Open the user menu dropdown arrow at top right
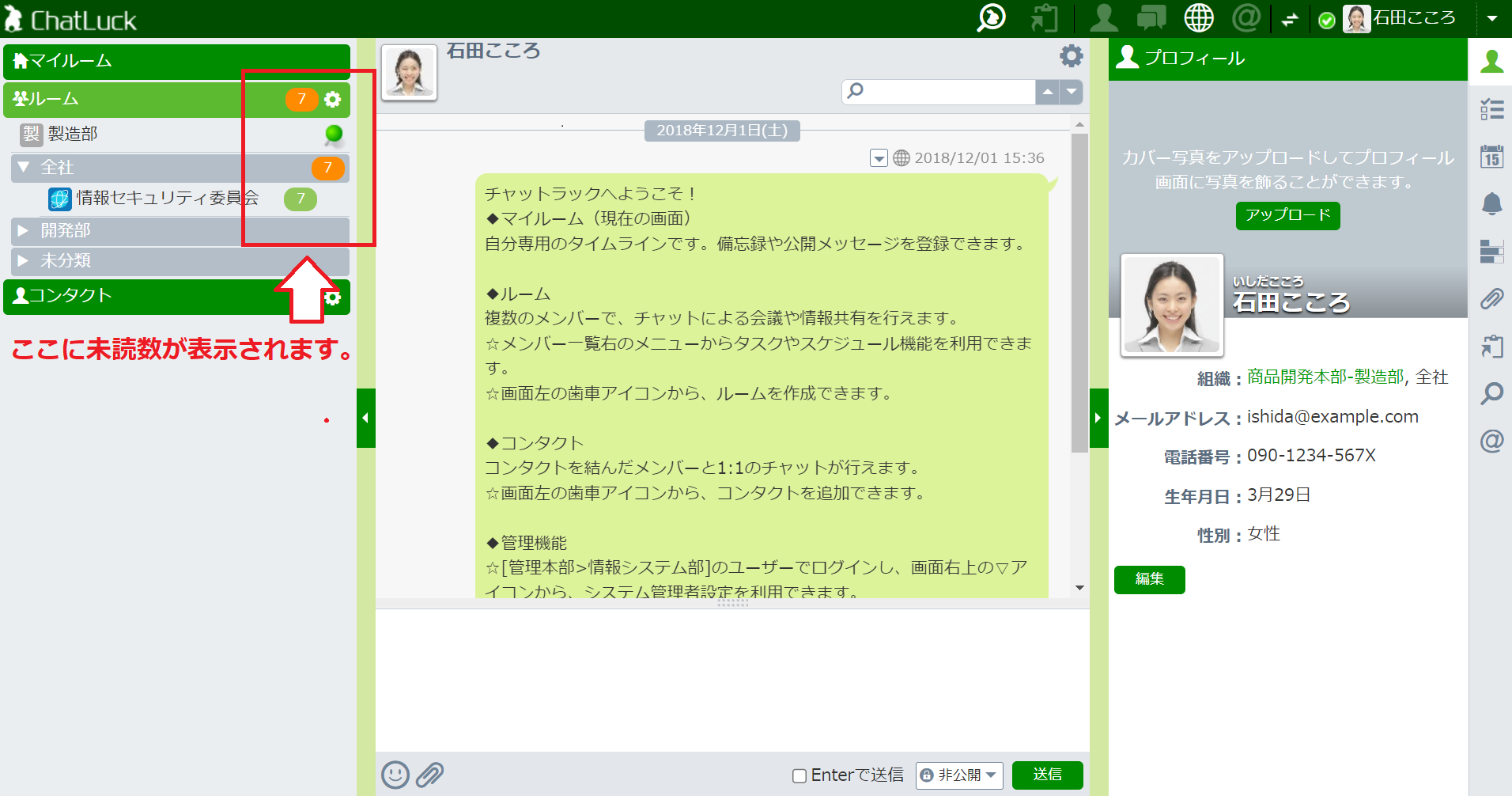The height and width of the screenshot is (796, 1512). click(1492, 18)
